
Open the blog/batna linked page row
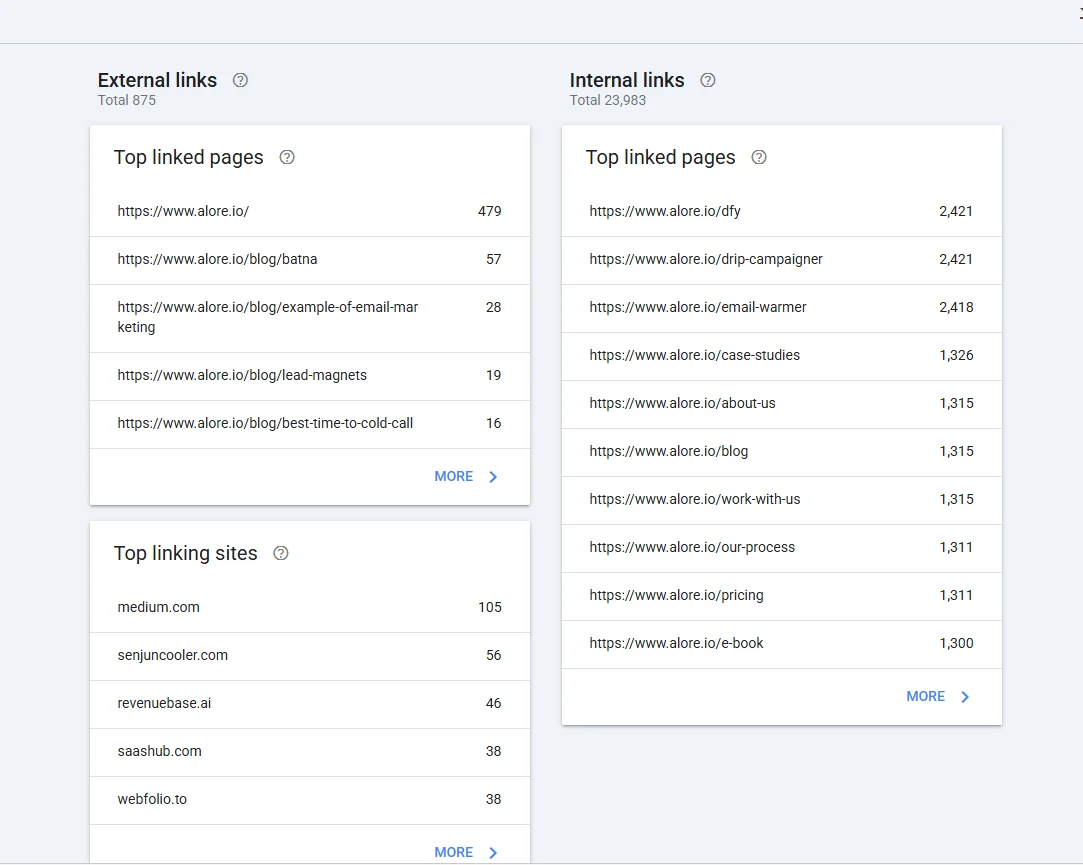point(310,260)
